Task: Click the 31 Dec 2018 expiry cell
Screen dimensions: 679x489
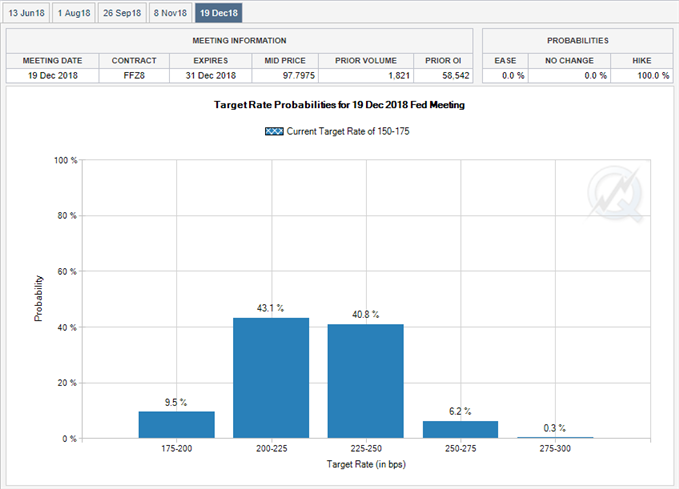Action: [211, 75]
